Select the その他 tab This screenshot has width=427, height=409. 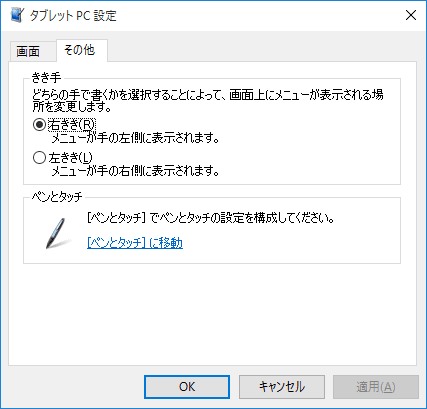82,50
